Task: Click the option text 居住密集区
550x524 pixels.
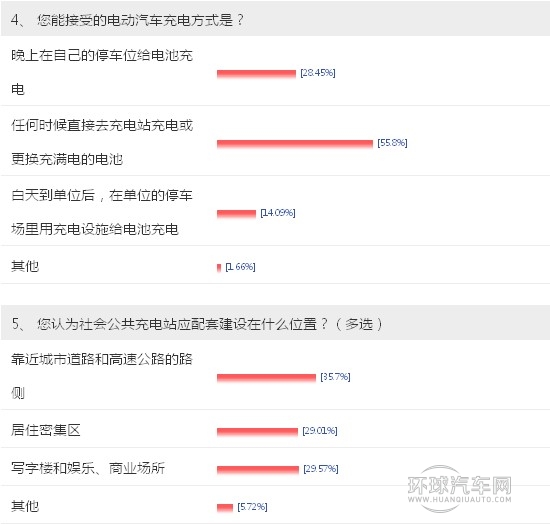Action: tap(46, 430)
